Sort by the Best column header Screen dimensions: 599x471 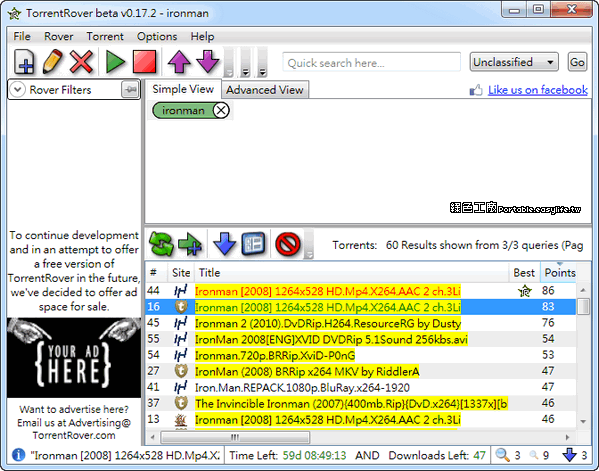(524, 273)
